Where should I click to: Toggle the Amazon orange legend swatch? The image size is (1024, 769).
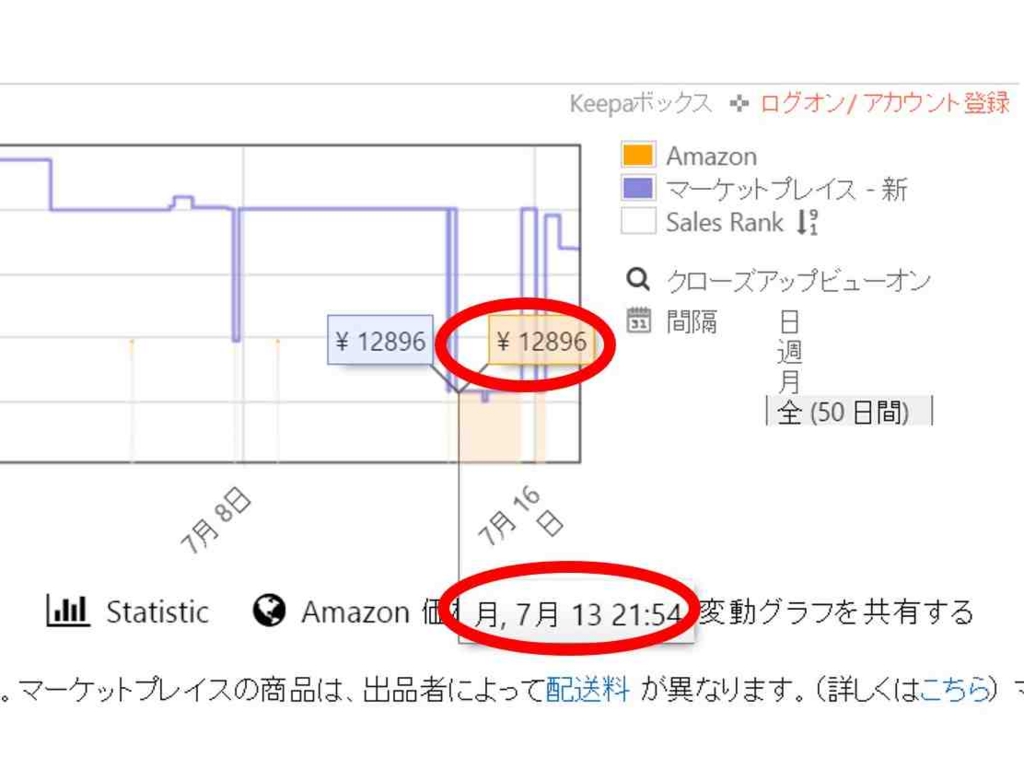coord(637,155)
